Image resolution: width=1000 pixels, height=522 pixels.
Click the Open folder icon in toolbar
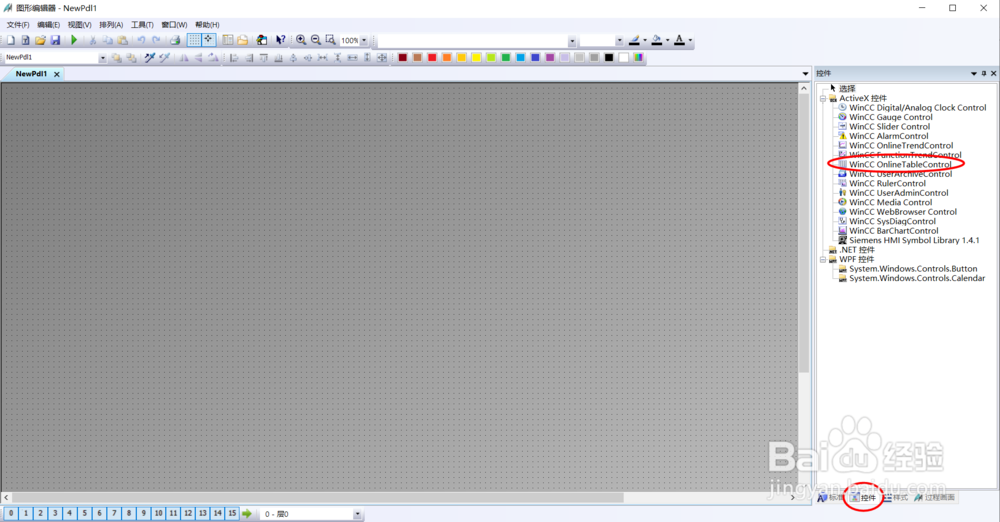pos(40,40)
